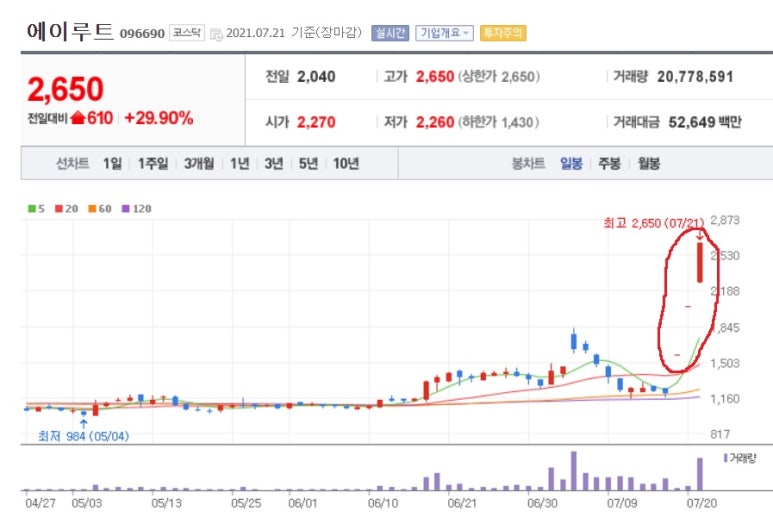Click the stock code 096690
Image resolution: width=773 pixels, height=530 pixels.
(x=142, y=34)
